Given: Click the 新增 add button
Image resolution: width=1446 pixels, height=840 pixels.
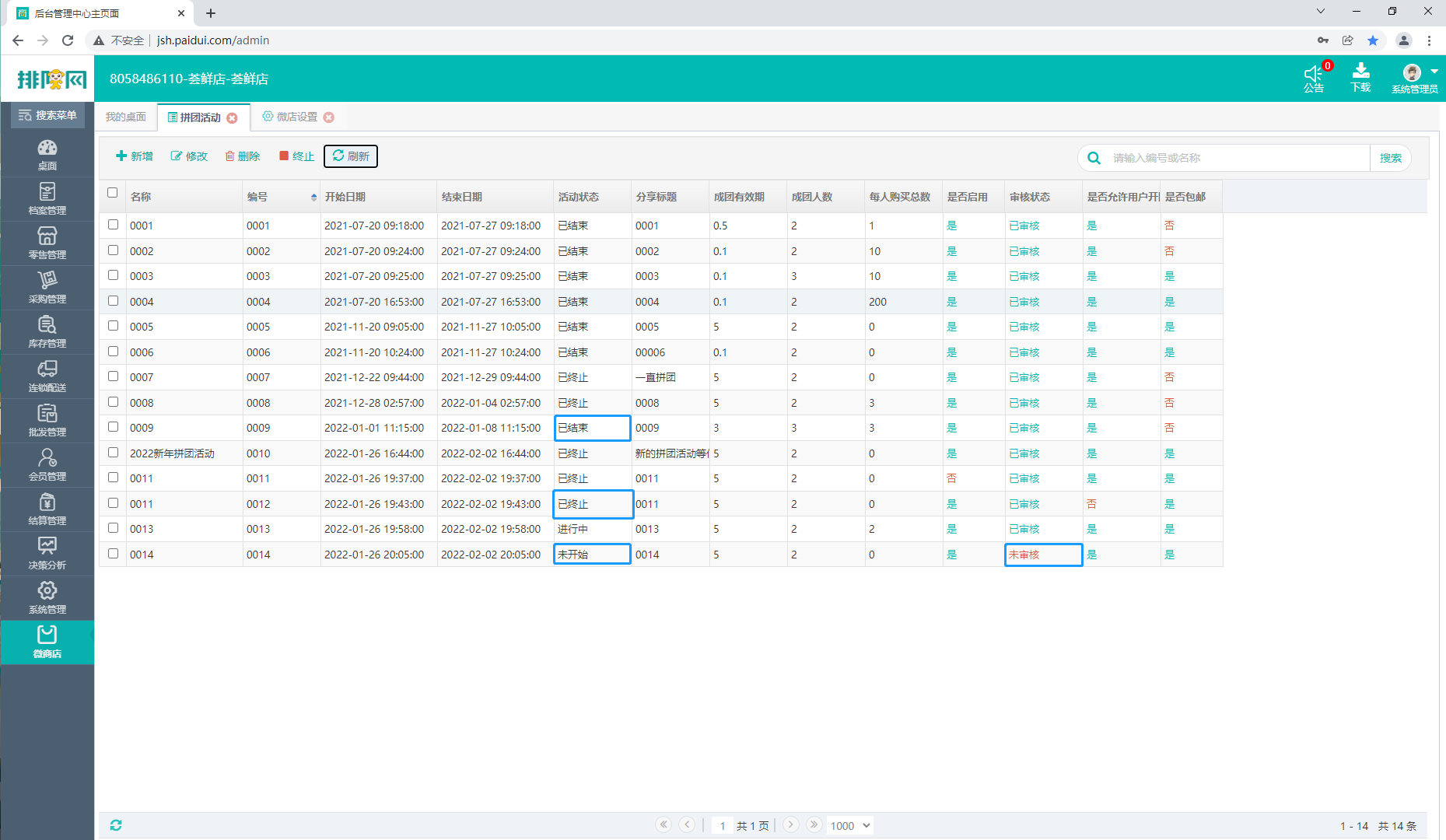Looking at the screenshot, I should [135, 156].
